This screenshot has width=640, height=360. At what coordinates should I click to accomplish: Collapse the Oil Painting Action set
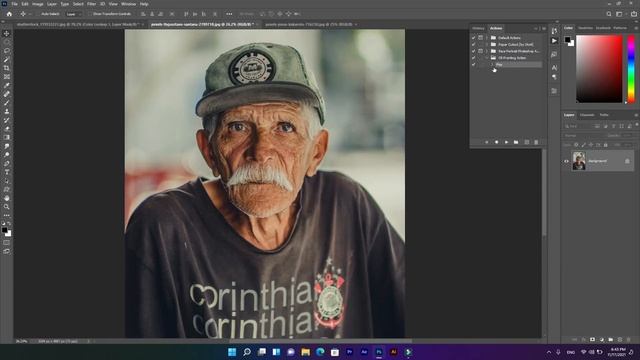pyautogui.click(x=487, y=58)
